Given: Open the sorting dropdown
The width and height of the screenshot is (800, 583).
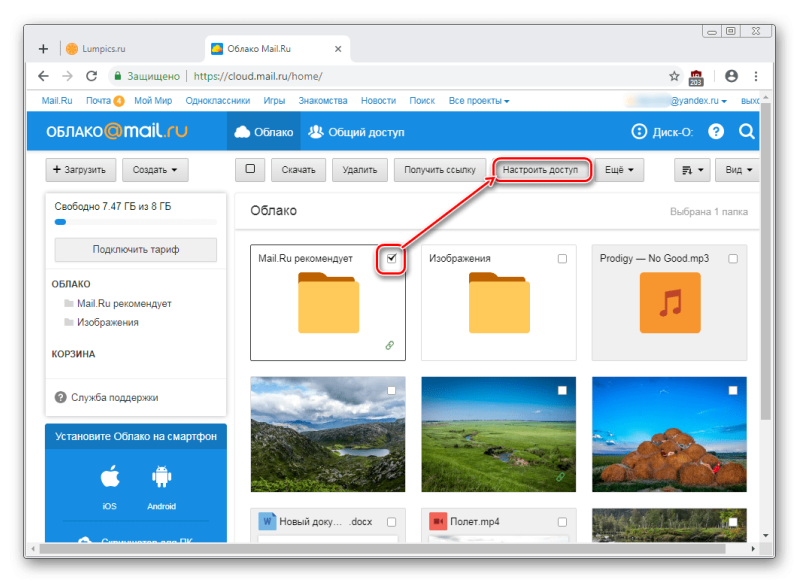Looking at the screenshot, I should click(x=692, y=169).
